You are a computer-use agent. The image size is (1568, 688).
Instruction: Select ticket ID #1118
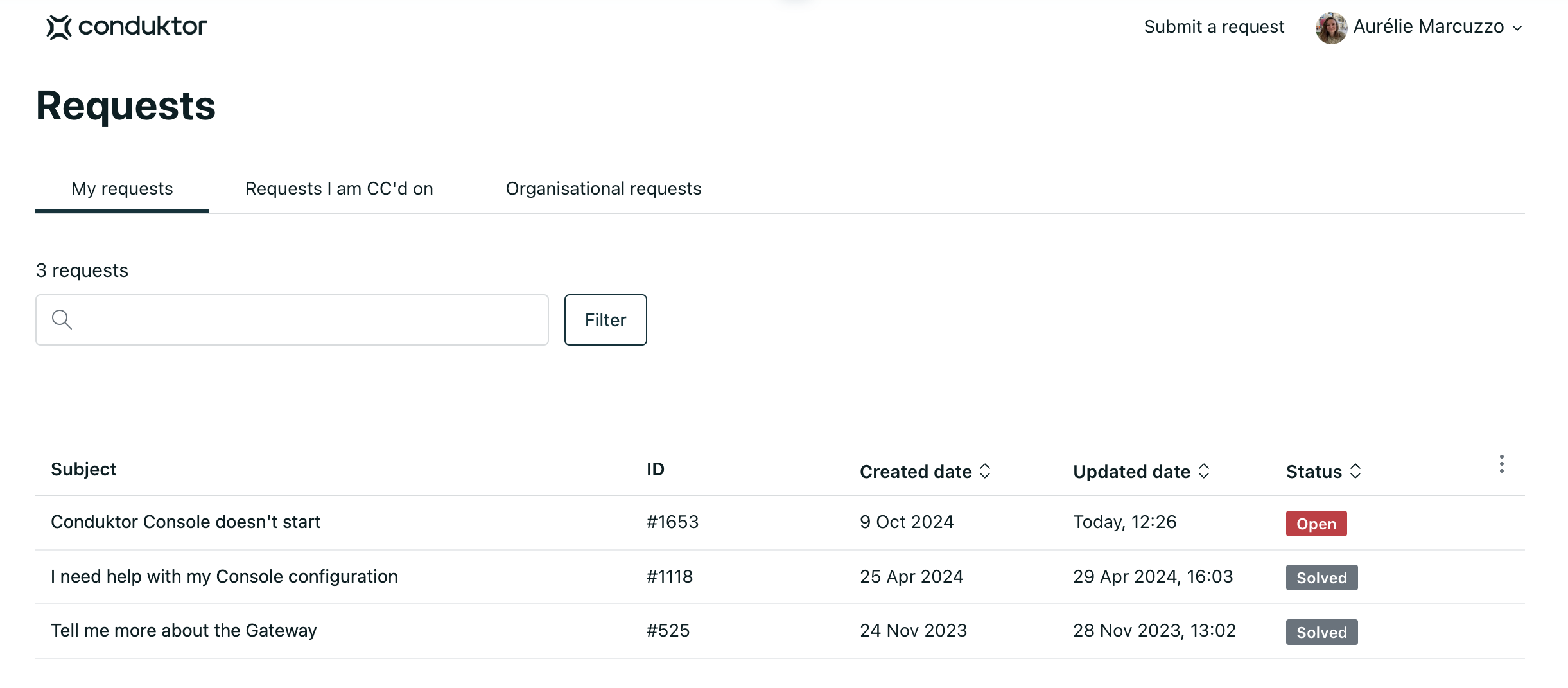pos(670,576)
